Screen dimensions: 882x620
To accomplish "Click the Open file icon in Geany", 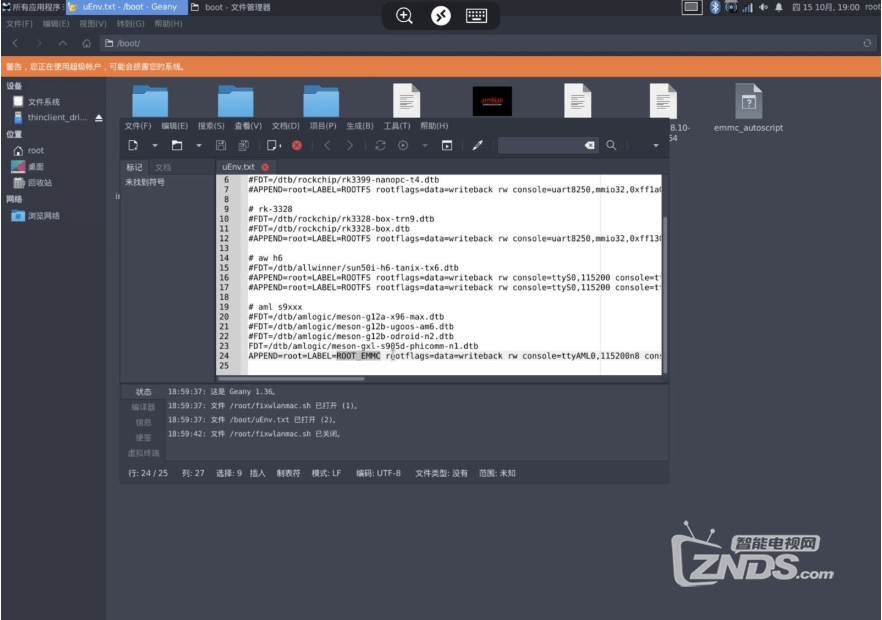I will [177, 146].
